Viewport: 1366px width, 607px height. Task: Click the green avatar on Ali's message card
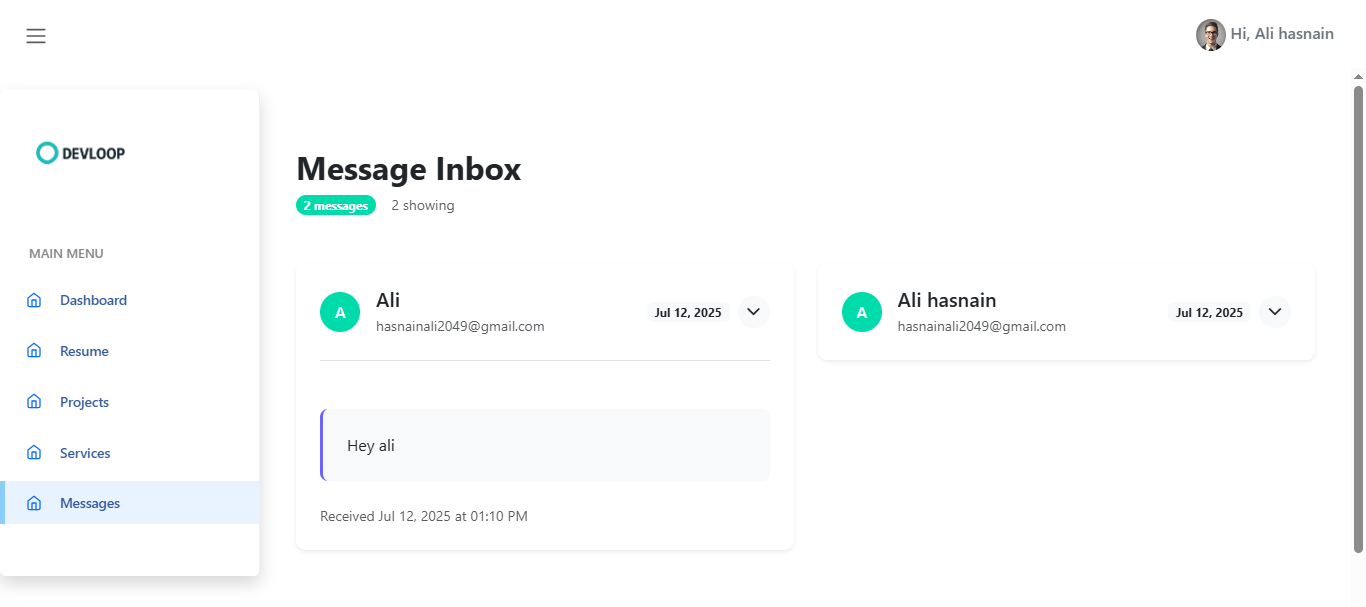pos(340,312)
